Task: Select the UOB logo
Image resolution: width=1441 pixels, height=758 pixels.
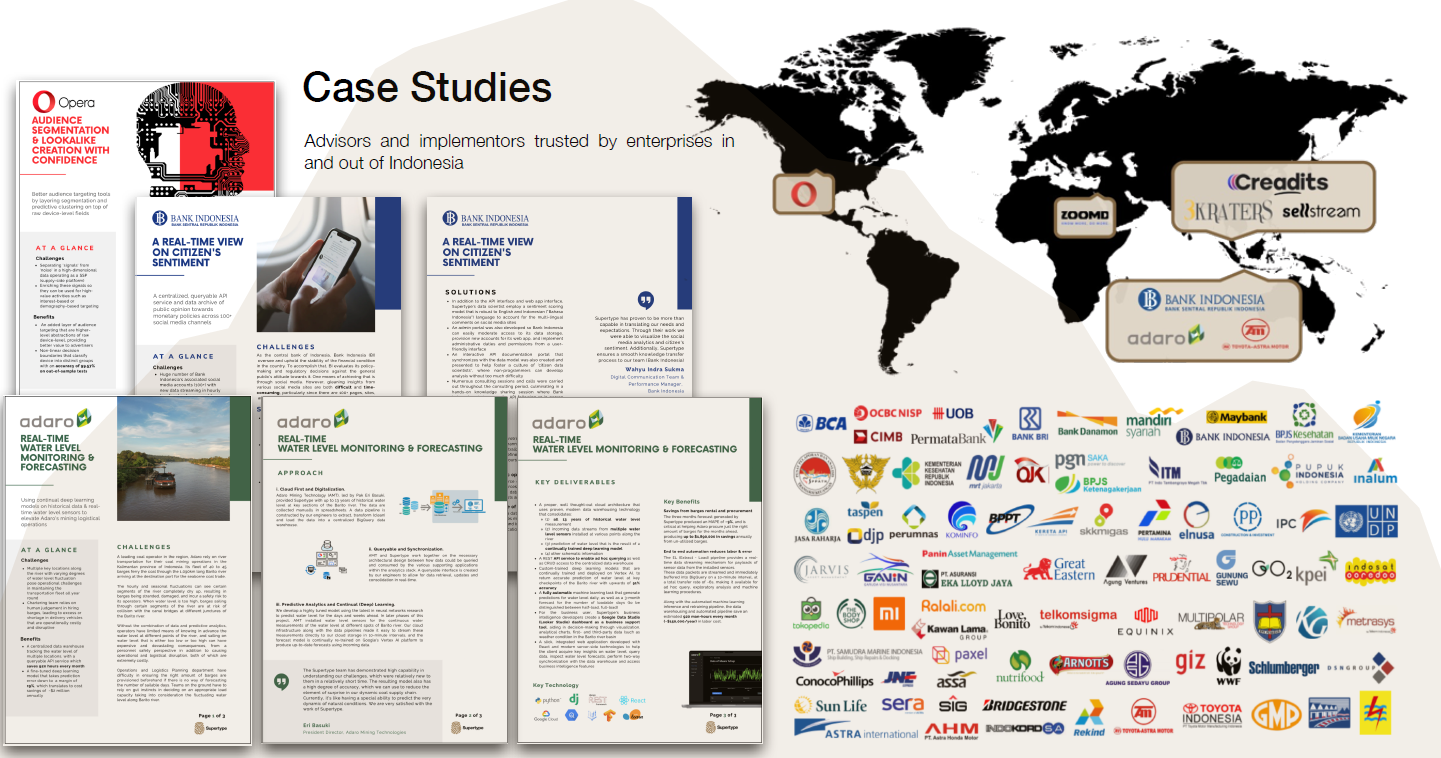Action: pos(952,413)
